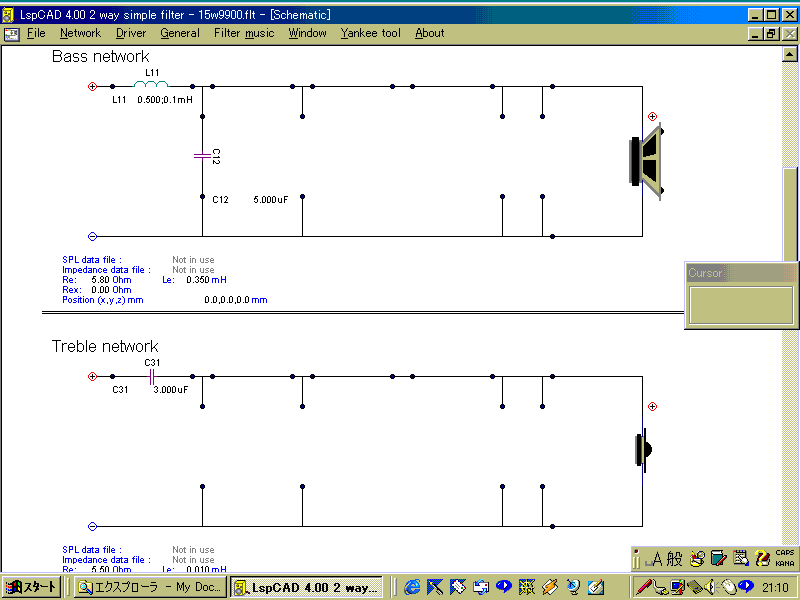The image size is (800, 600).
Task: Open the Filter music menu
Action: [x=244, y=33]
